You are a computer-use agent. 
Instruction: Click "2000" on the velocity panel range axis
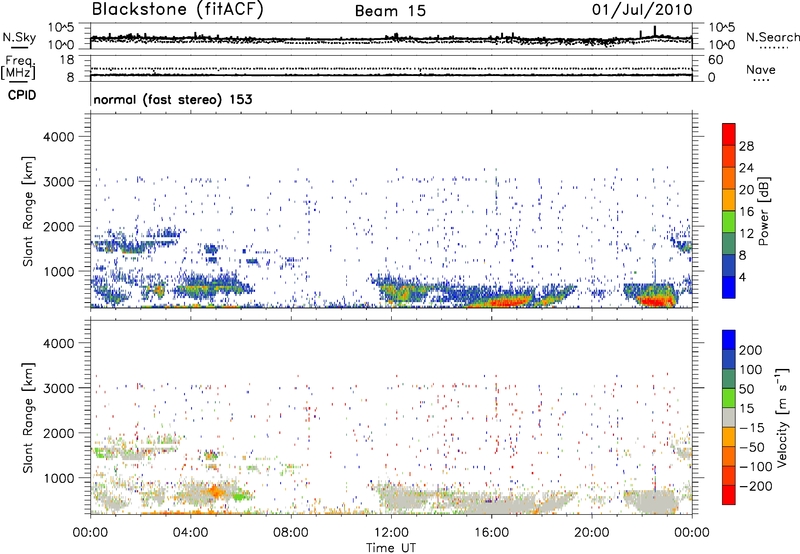[x=59, y=433]
